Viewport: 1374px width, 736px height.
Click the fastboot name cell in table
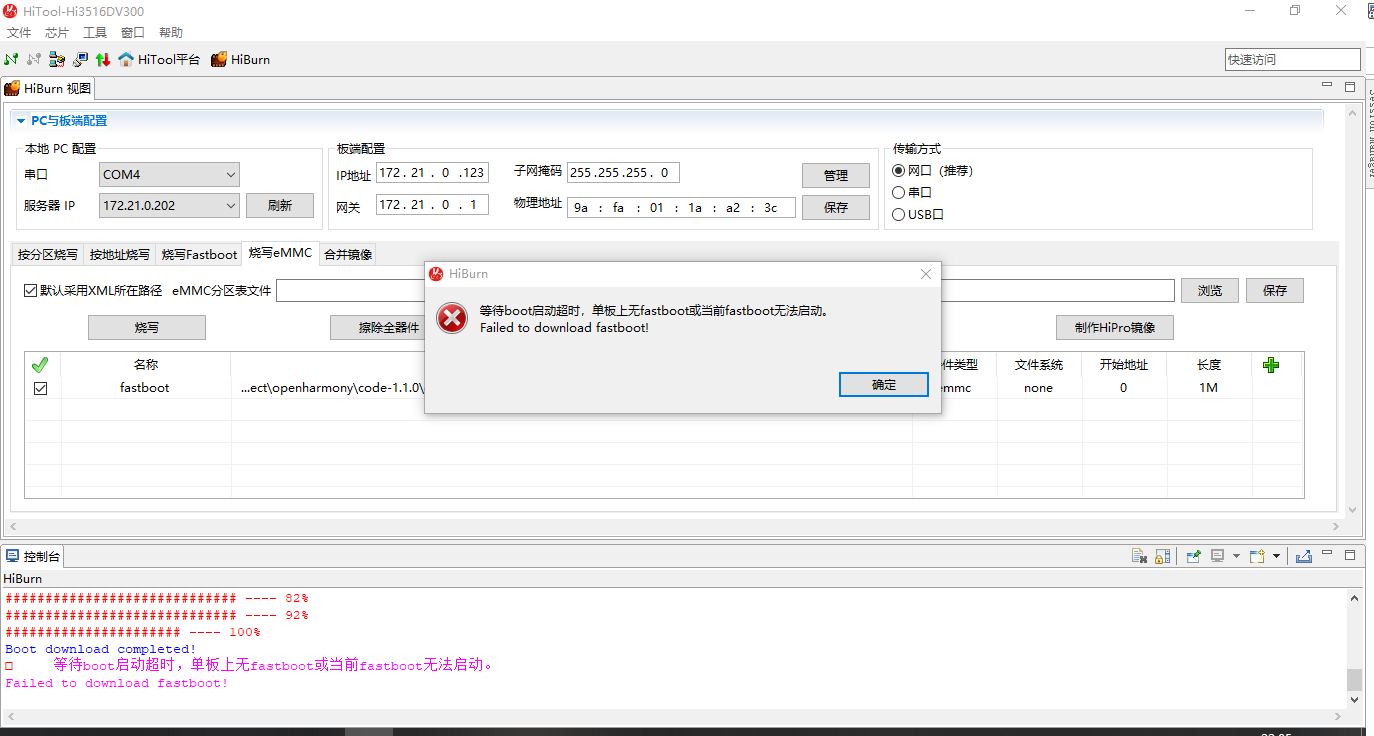[145, 388]
